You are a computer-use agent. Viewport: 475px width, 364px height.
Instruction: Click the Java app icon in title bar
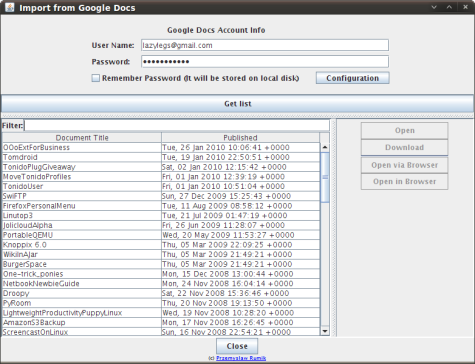point(9,7)
